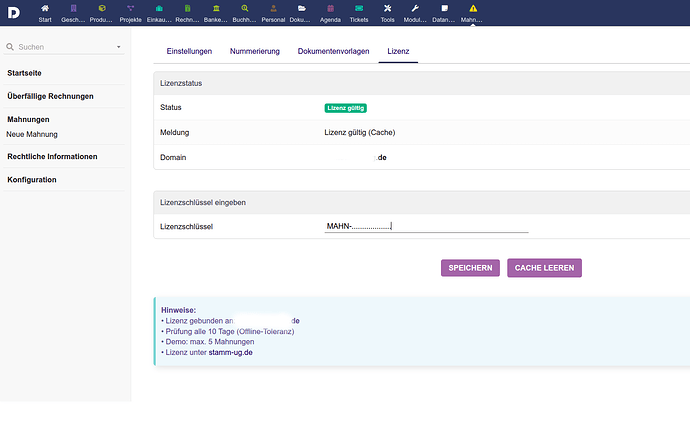This screenshot has width=690, height=431.
Task: Click the Lizenzschlüssel input field
Action: (x=425, y=226)
